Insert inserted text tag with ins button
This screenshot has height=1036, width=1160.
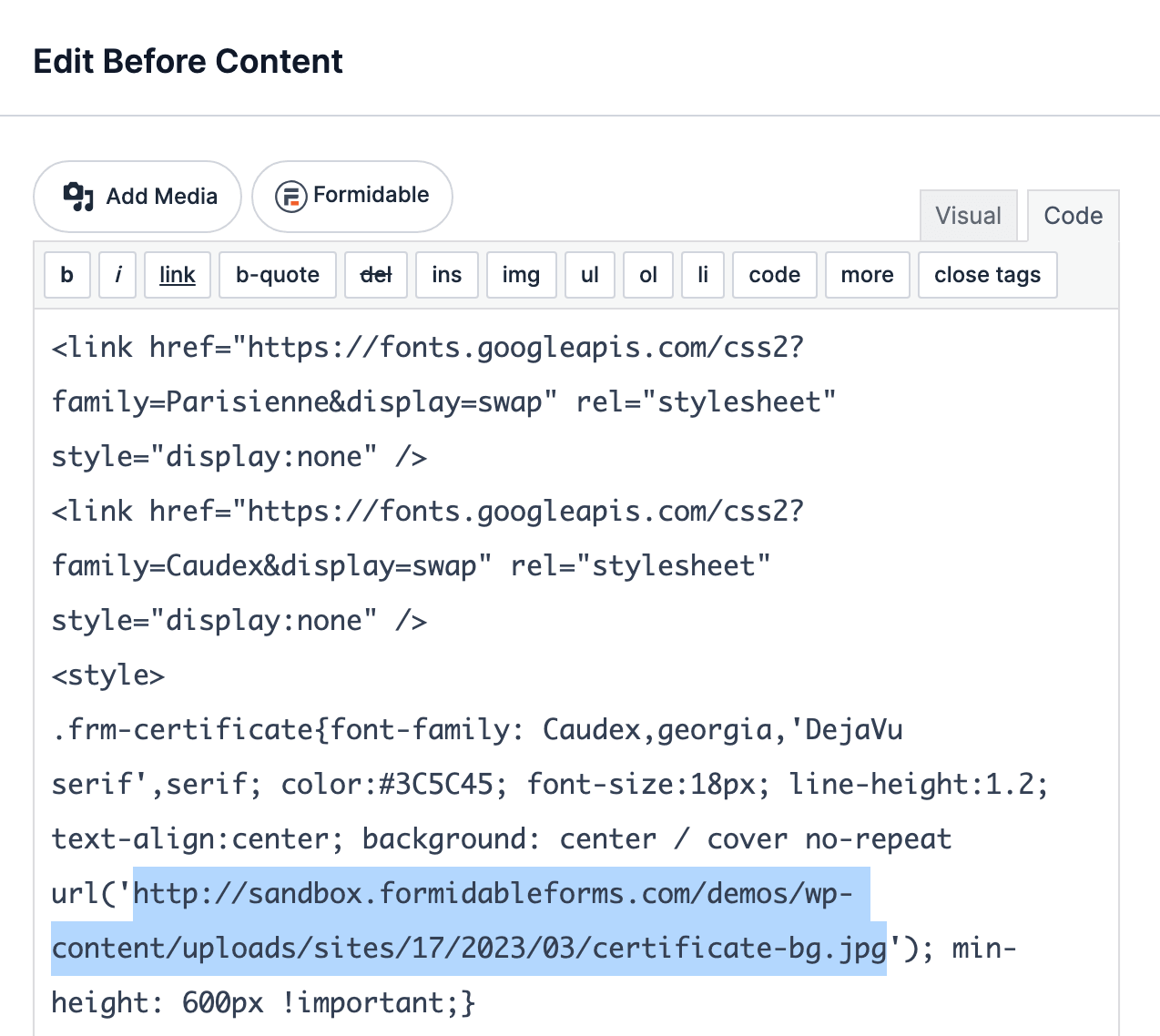tap(447, 275)
